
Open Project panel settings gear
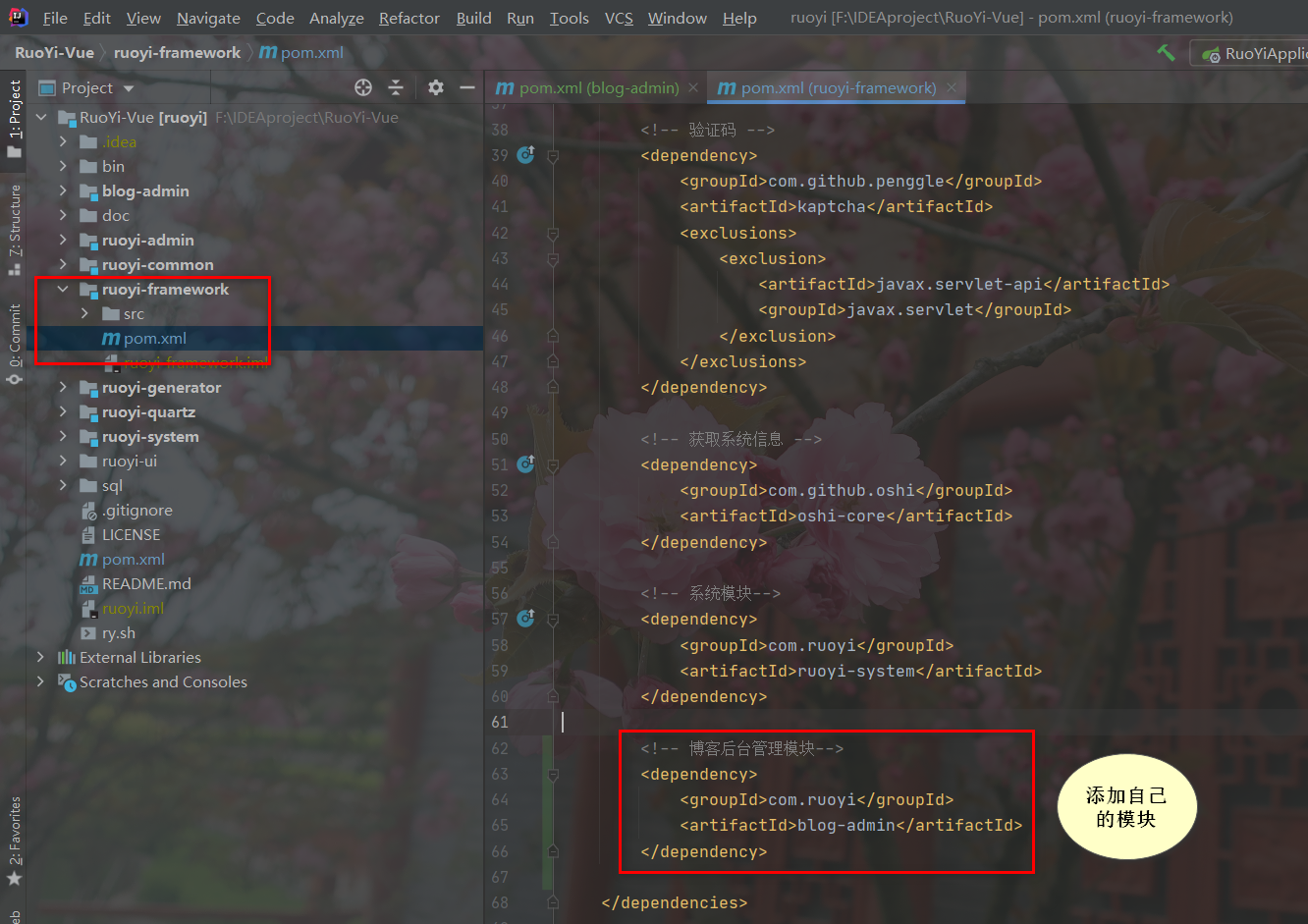coord(436,87)
